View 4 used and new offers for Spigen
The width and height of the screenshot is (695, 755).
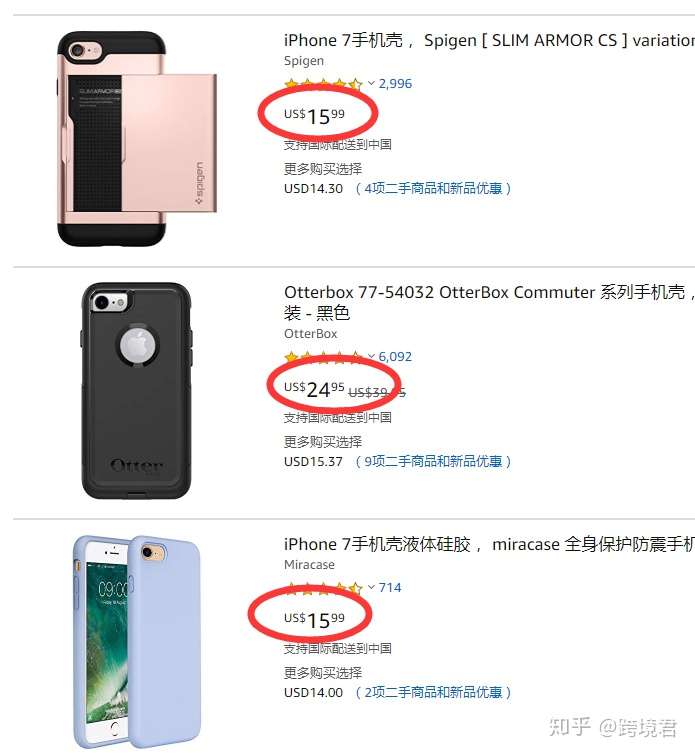pyautogui.click(x=433, y=188)
